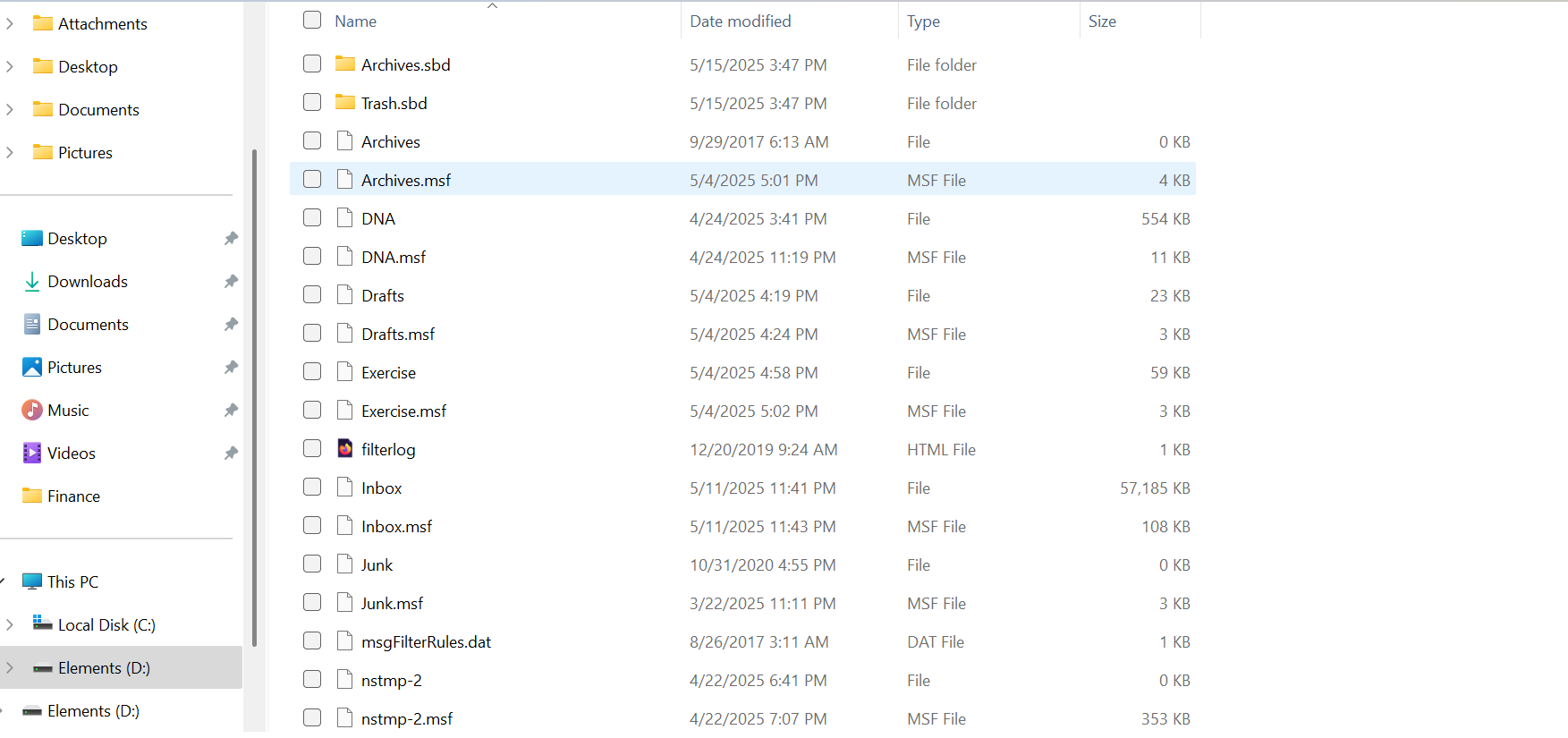Click the DNA file icon
This screenshot has height=738, width=1568.
[x=345, y=217]
